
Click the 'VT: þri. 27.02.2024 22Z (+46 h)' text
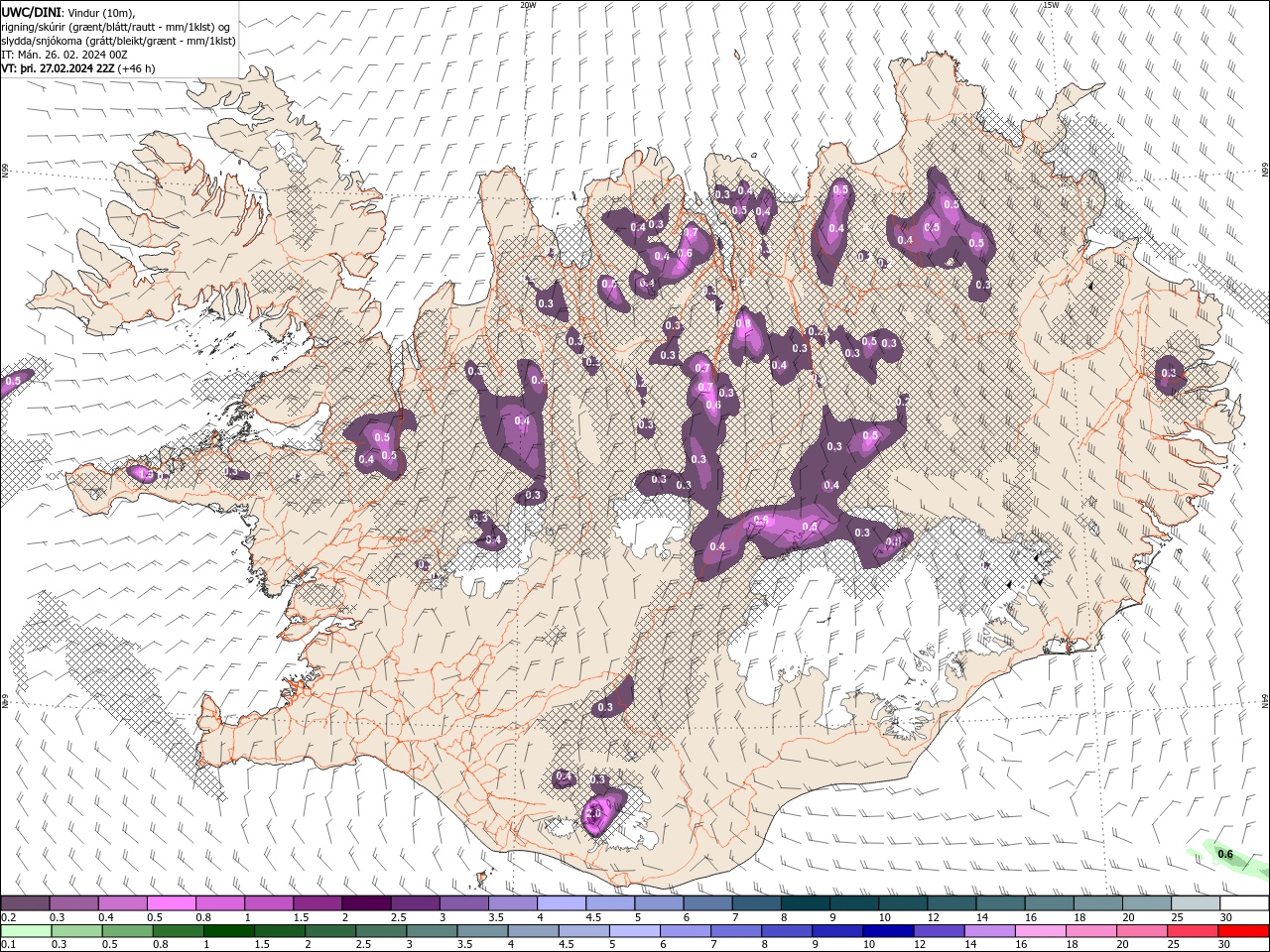coord(77,68)
